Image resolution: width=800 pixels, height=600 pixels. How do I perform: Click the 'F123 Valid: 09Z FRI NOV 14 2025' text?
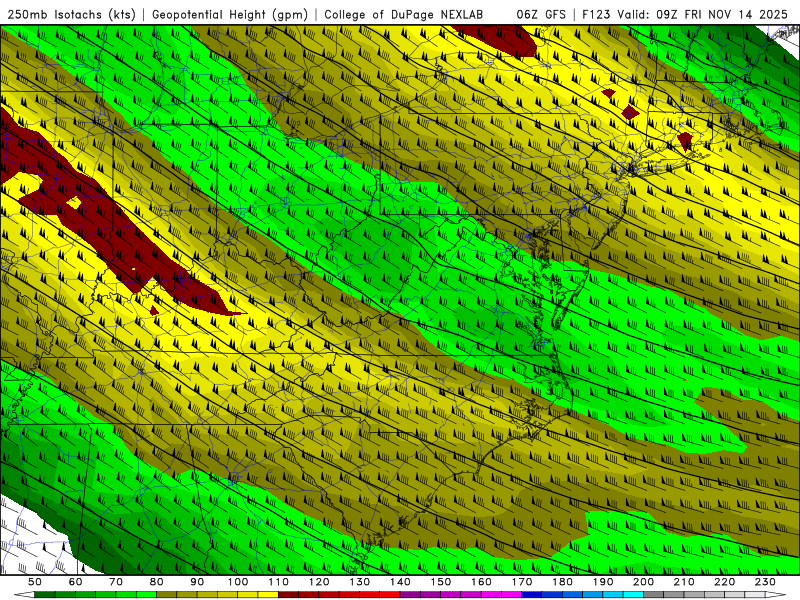tap(685, 15)
